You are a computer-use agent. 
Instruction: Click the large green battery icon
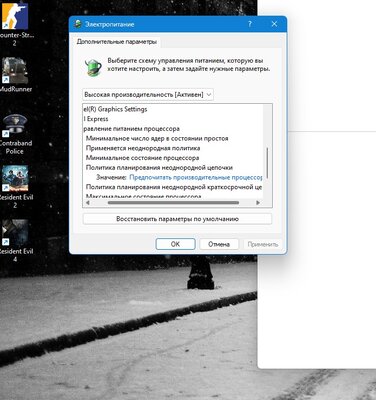(x=93, y=67)
